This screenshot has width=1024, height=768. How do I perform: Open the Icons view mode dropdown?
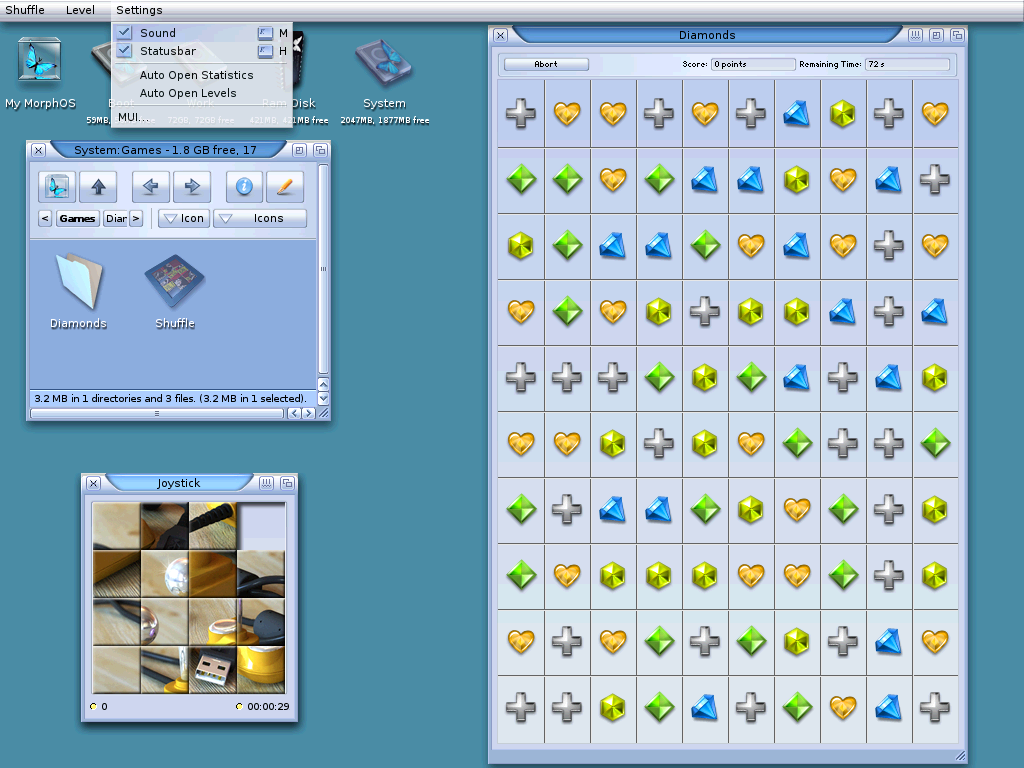(x=261, y=218)
